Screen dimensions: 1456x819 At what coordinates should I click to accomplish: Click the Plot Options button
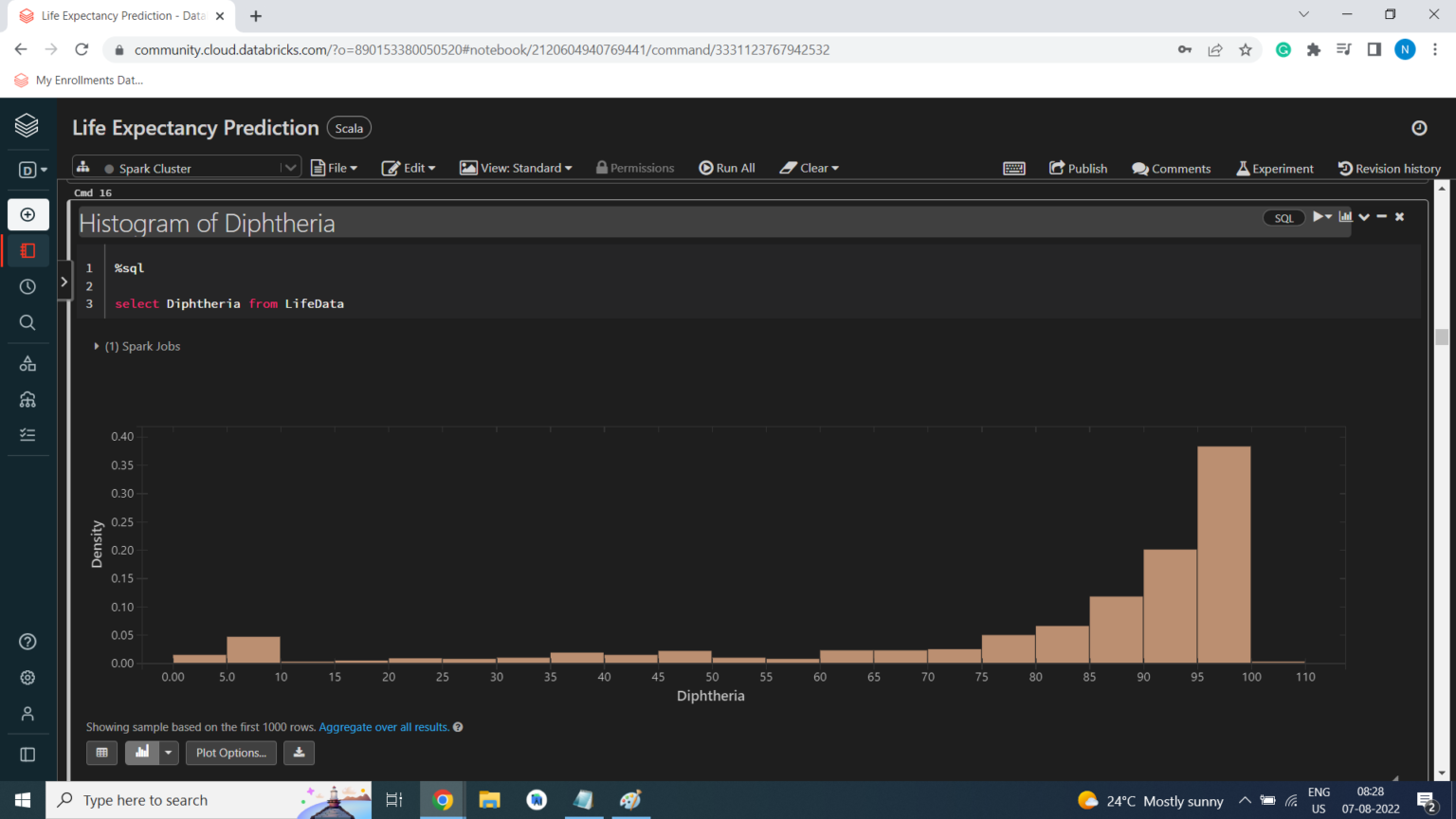click(230, 753)
